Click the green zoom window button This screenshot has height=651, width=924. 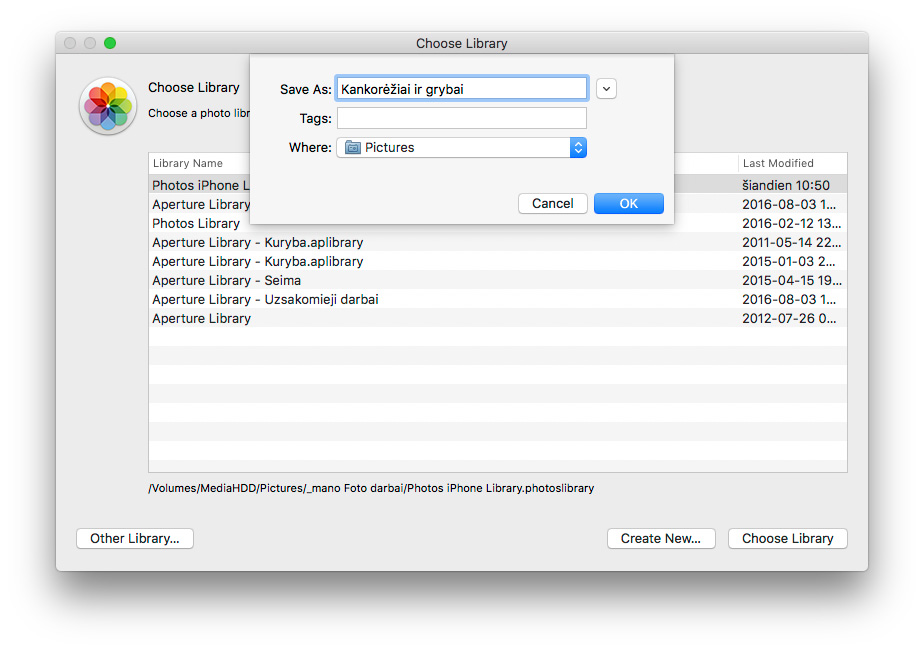pyautogui.click(x=110, y=43)
